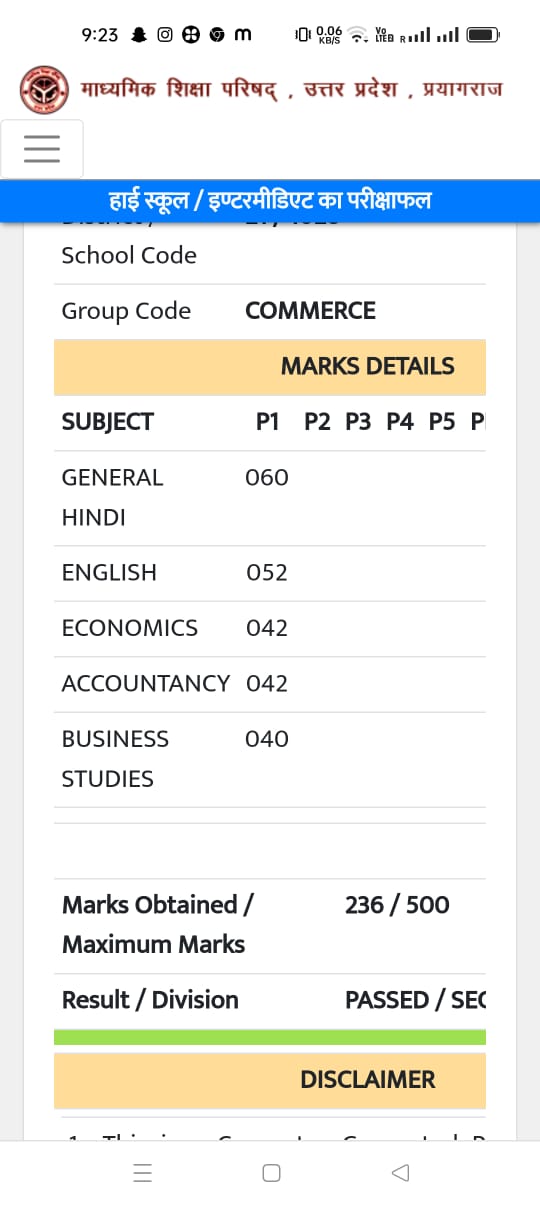Screen dimensions: 540x1206
Task: Select the ACCOUNTANCY subject row
Action: point(270,684)
